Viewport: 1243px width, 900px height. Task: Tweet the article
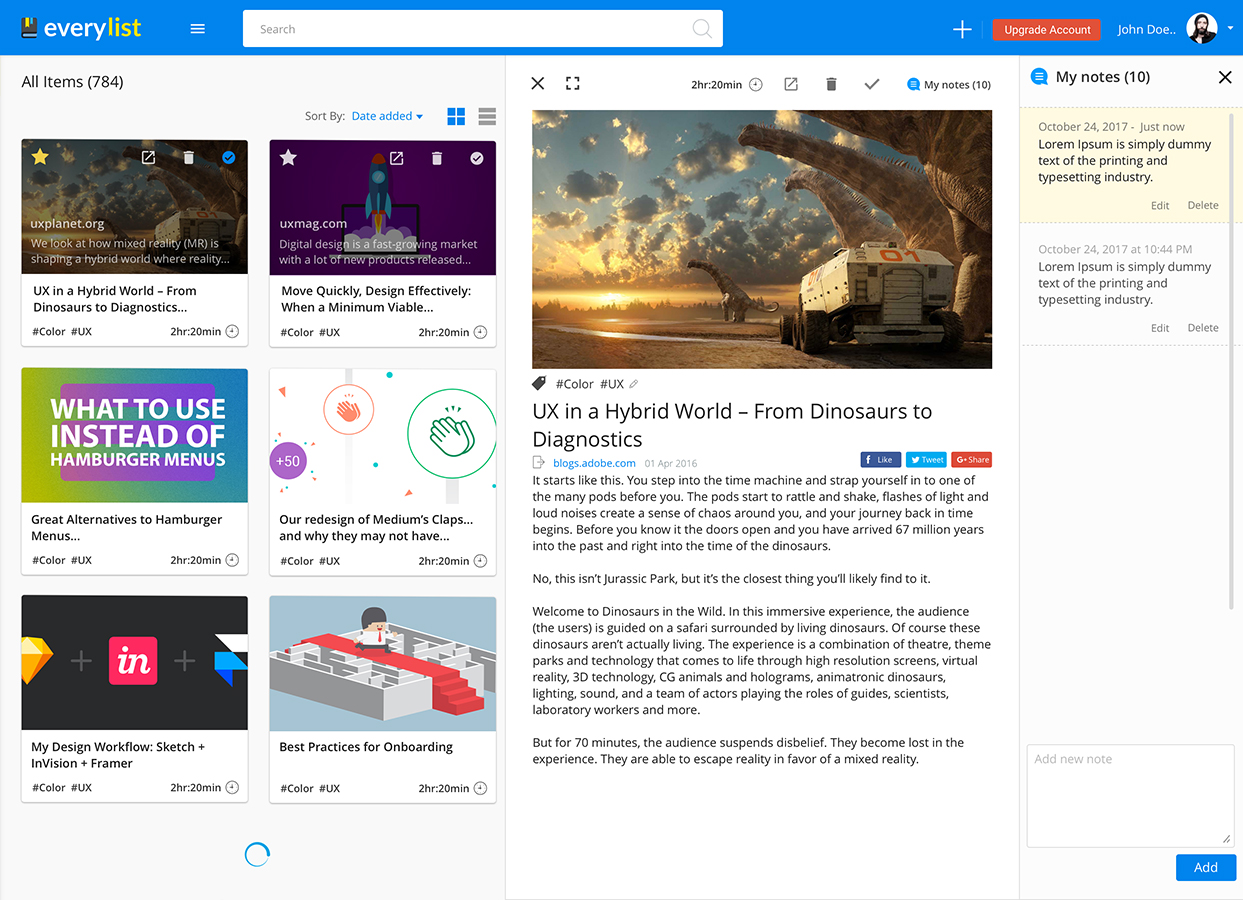point(926,460)
